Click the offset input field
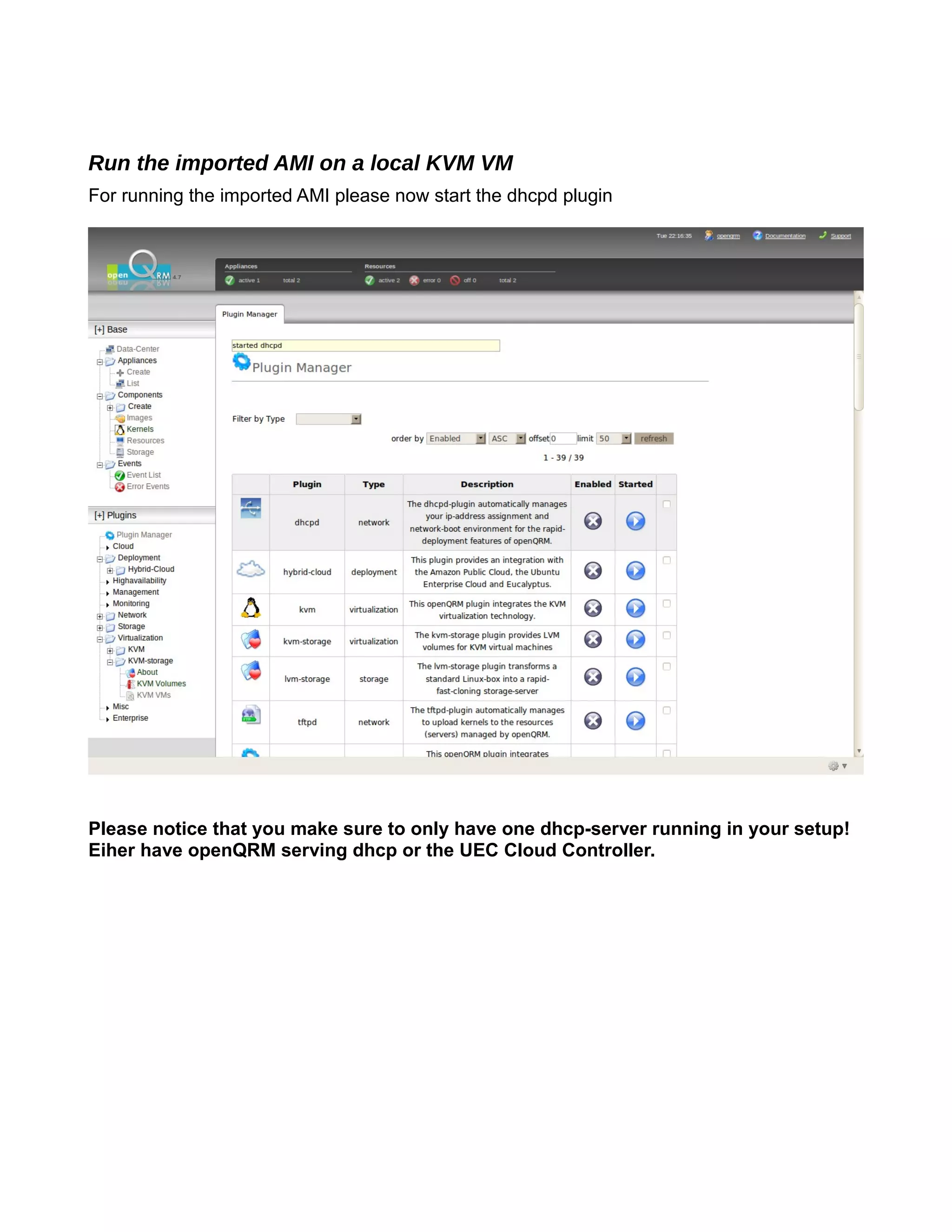The width and height of the screenshot is (952, 1232). click(563, 438)
